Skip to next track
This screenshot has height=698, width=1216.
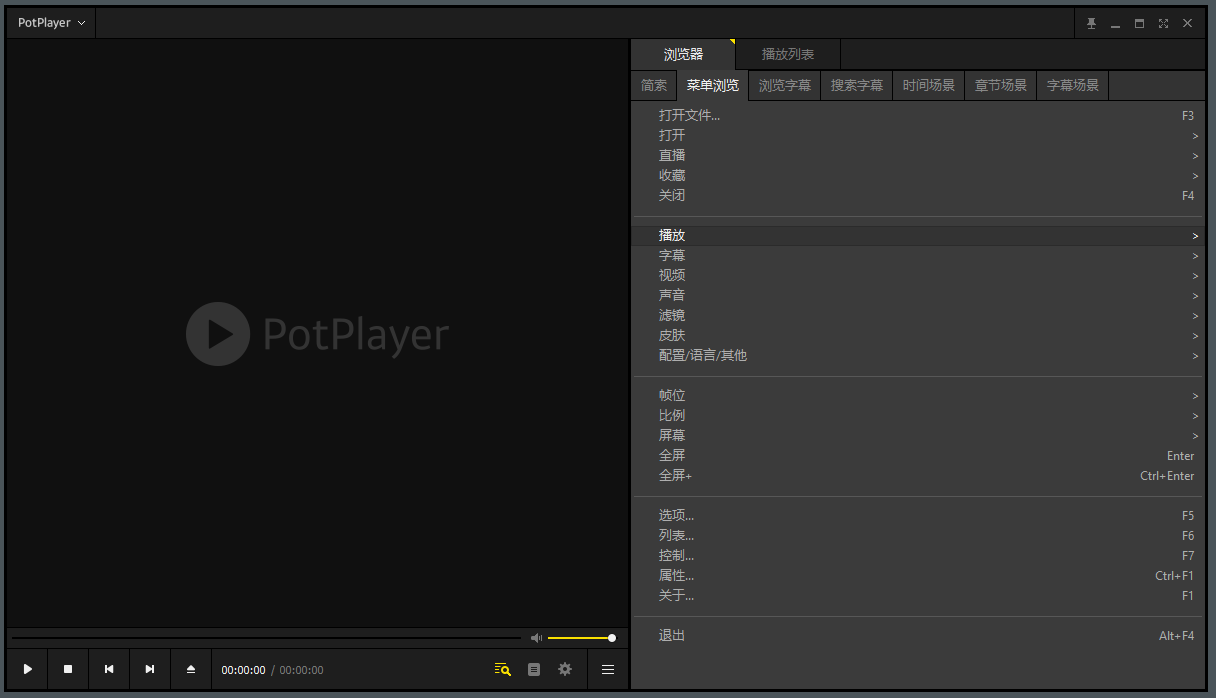pyautogui.click(x=150, y=669)
